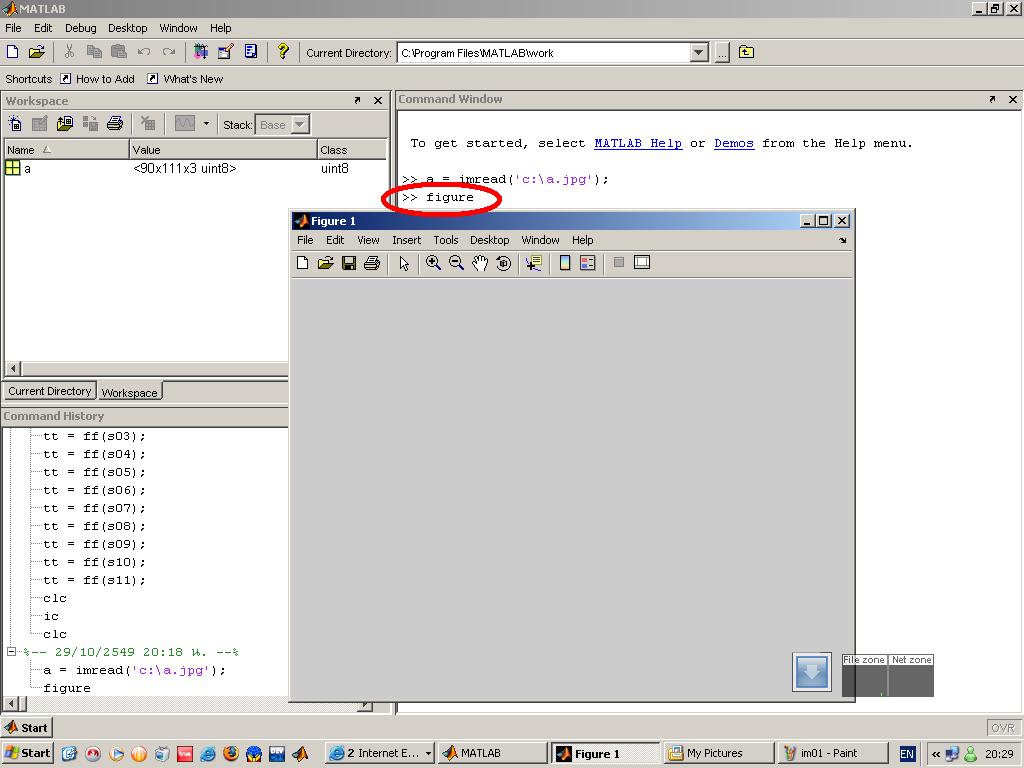Click the Redo arrow icon
This screenshot has width=1024, height=768.
pos(168,52)
